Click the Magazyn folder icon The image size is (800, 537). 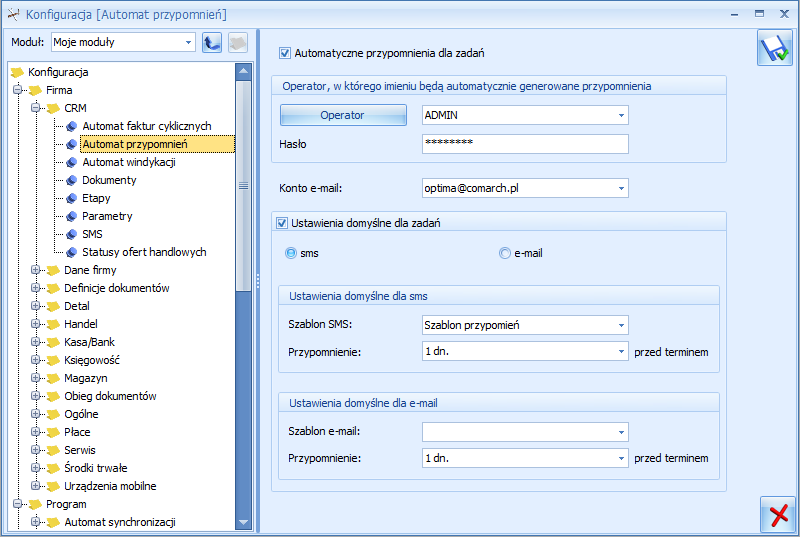pos(53,378)
